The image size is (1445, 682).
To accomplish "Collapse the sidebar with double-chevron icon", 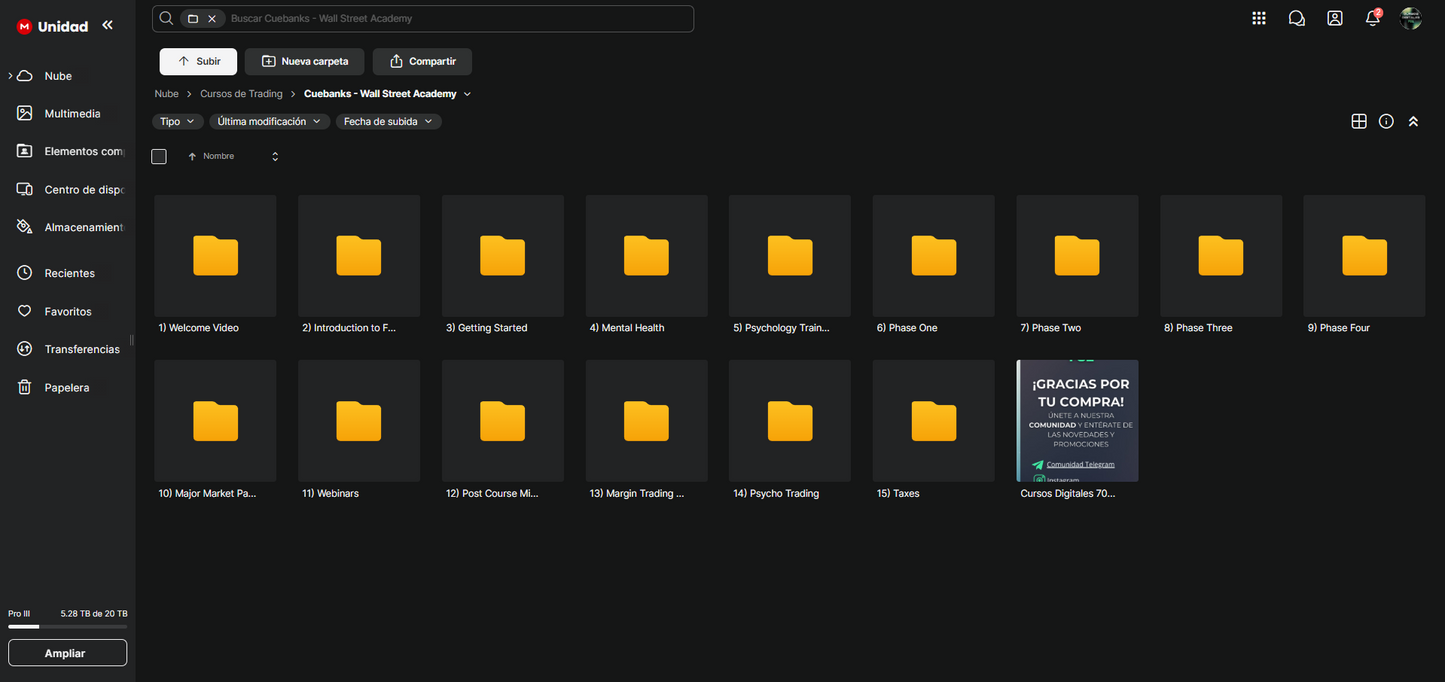I will 107,25.
